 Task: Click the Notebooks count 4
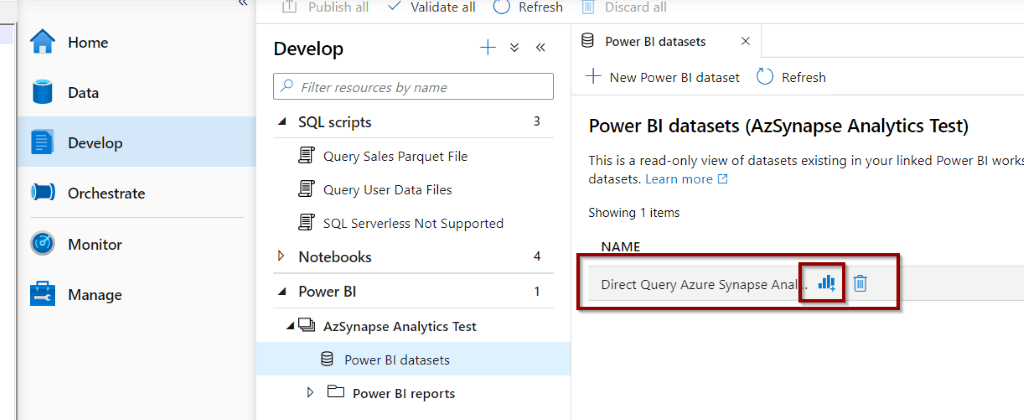click(537, 256)
